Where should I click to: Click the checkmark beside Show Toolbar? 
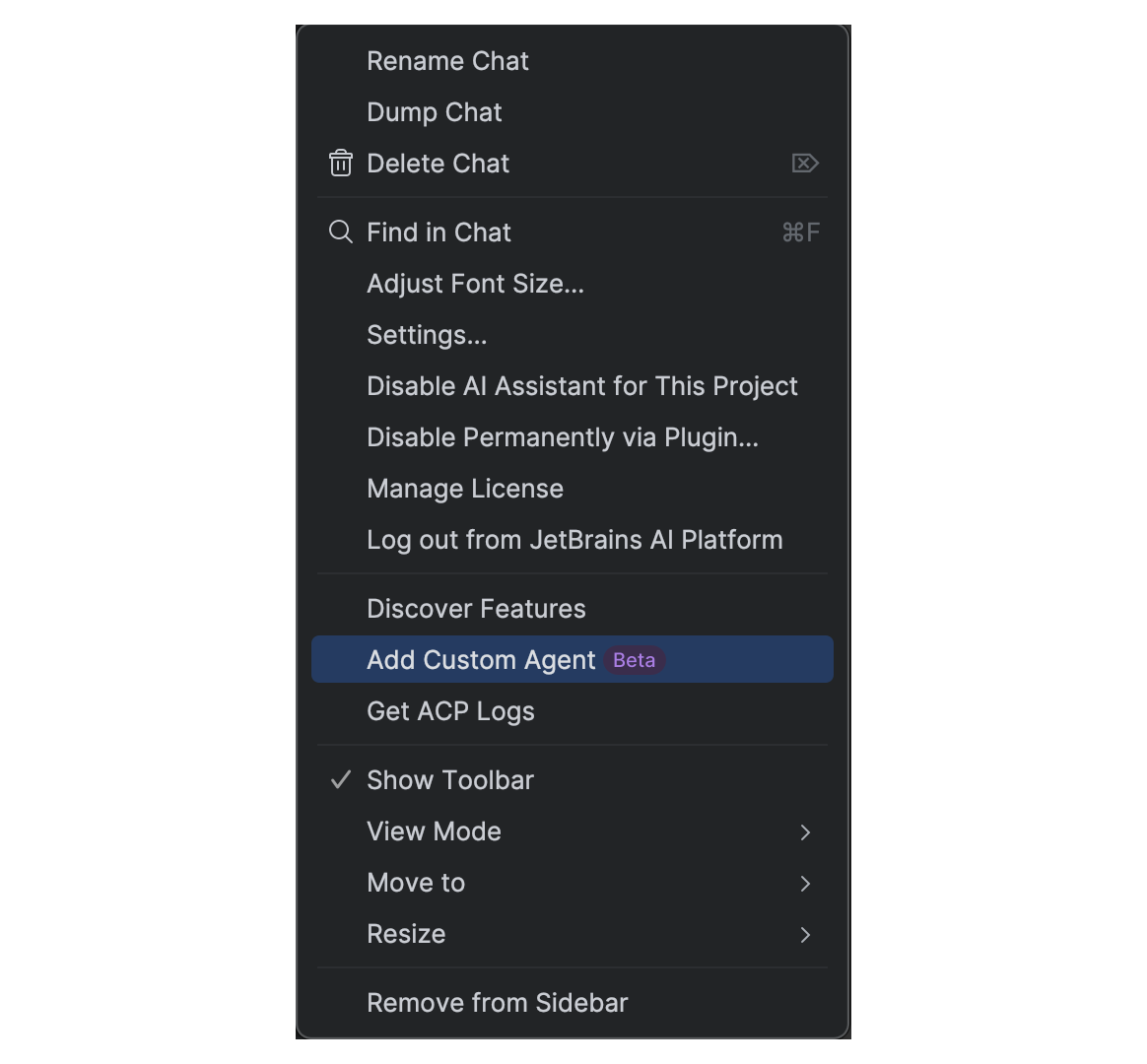pos(340,779)
